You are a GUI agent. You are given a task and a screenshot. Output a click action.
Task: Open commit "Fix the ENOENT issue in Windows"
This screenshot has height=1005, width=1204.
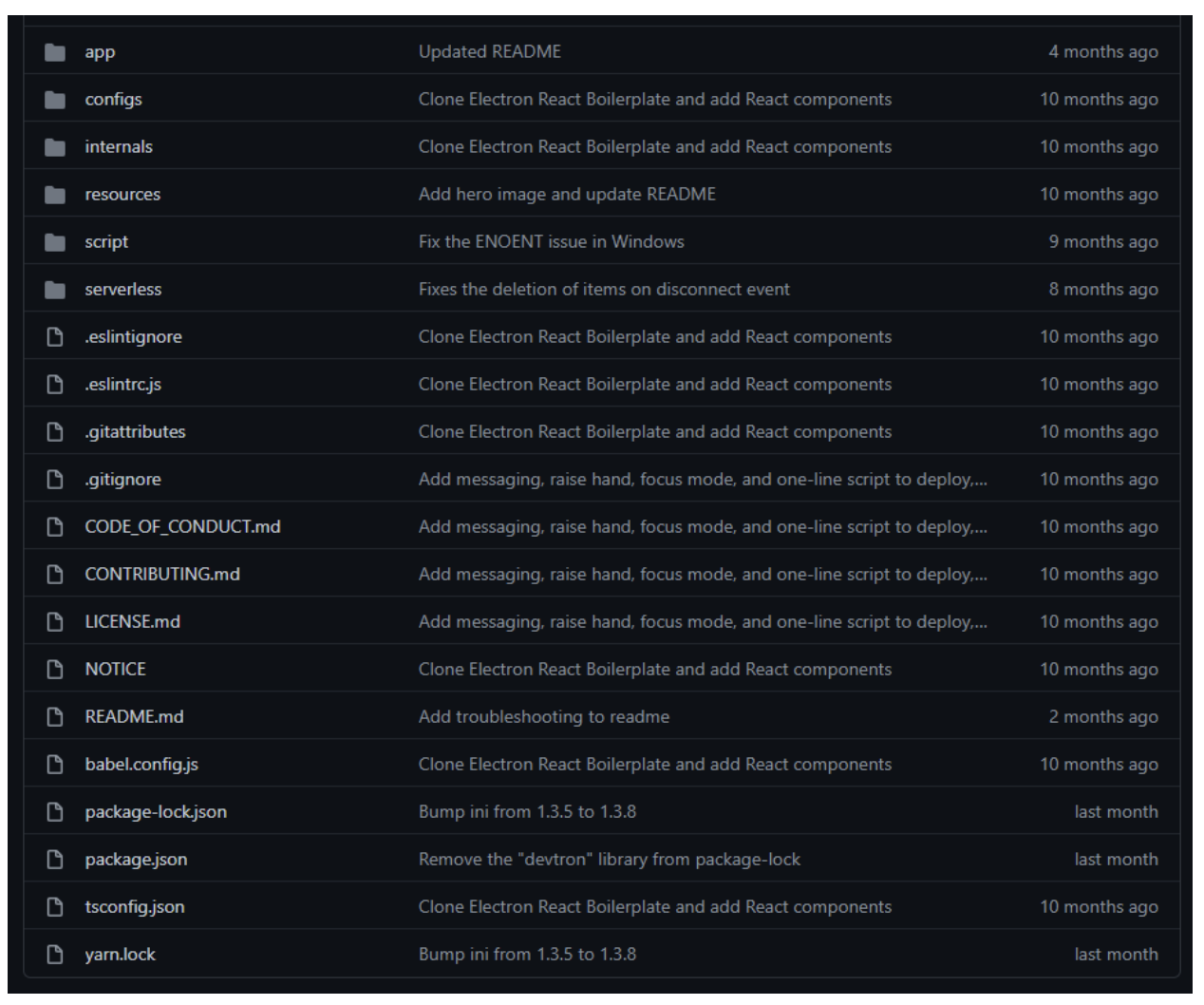[551, 242]
